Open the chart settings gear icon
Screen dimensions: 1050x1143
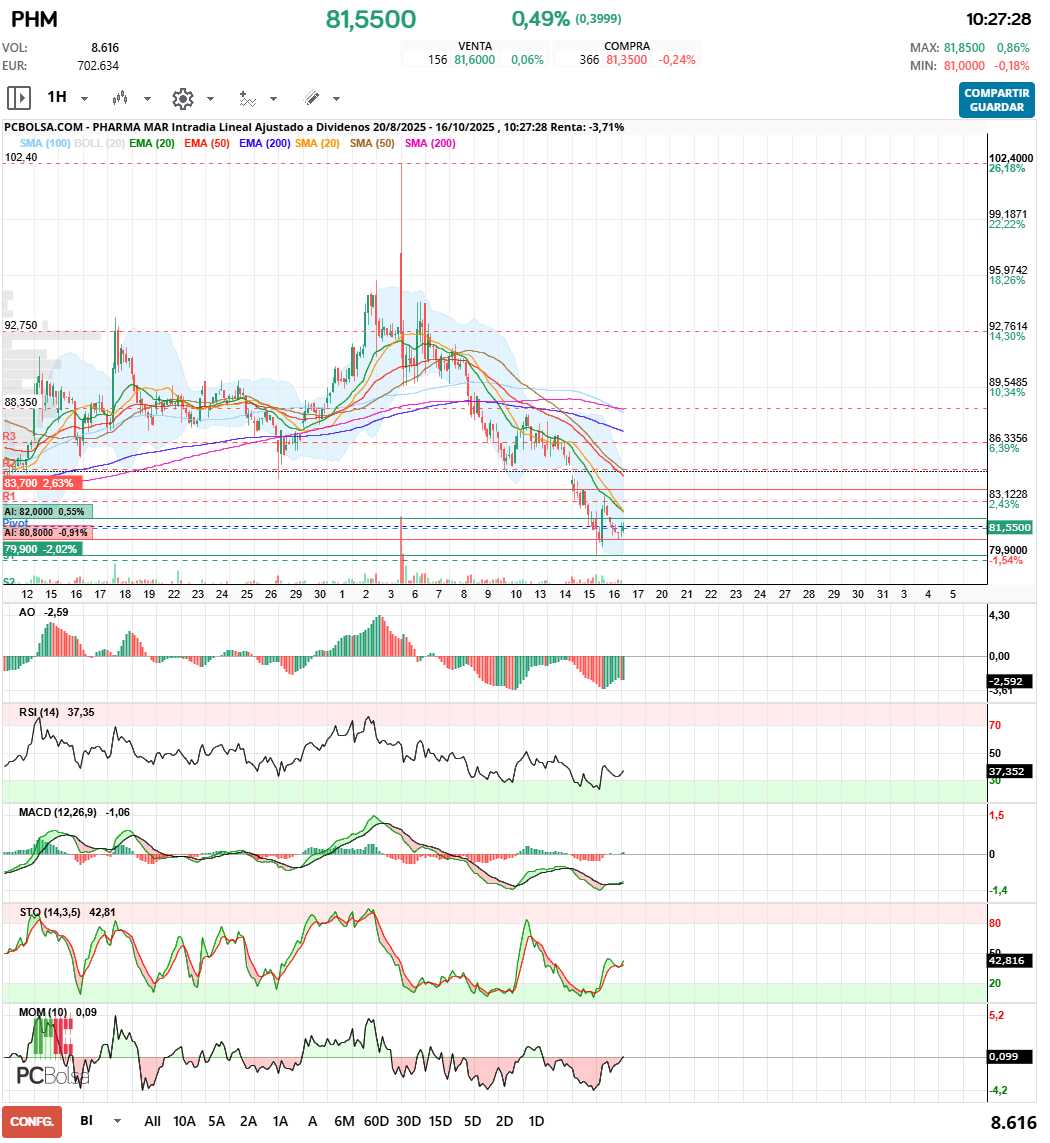pos(182,98)
